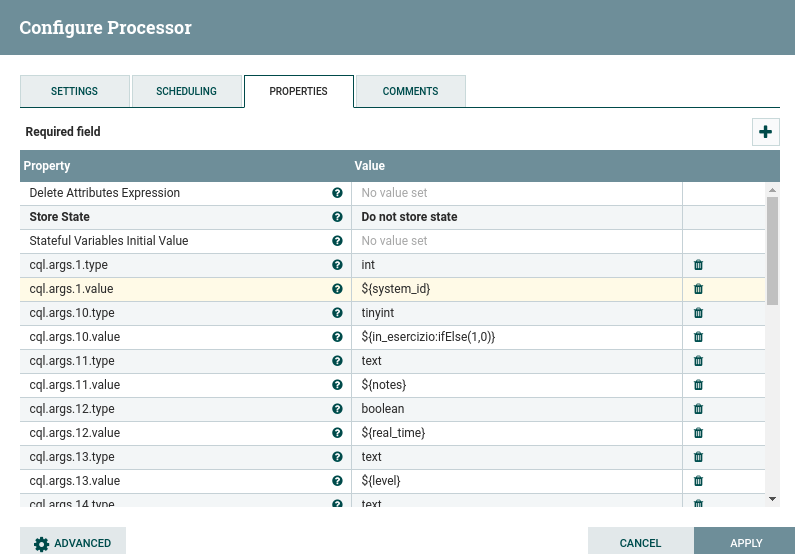Open the Advanced configuration

pyautogui.click(x=73, y=543)
